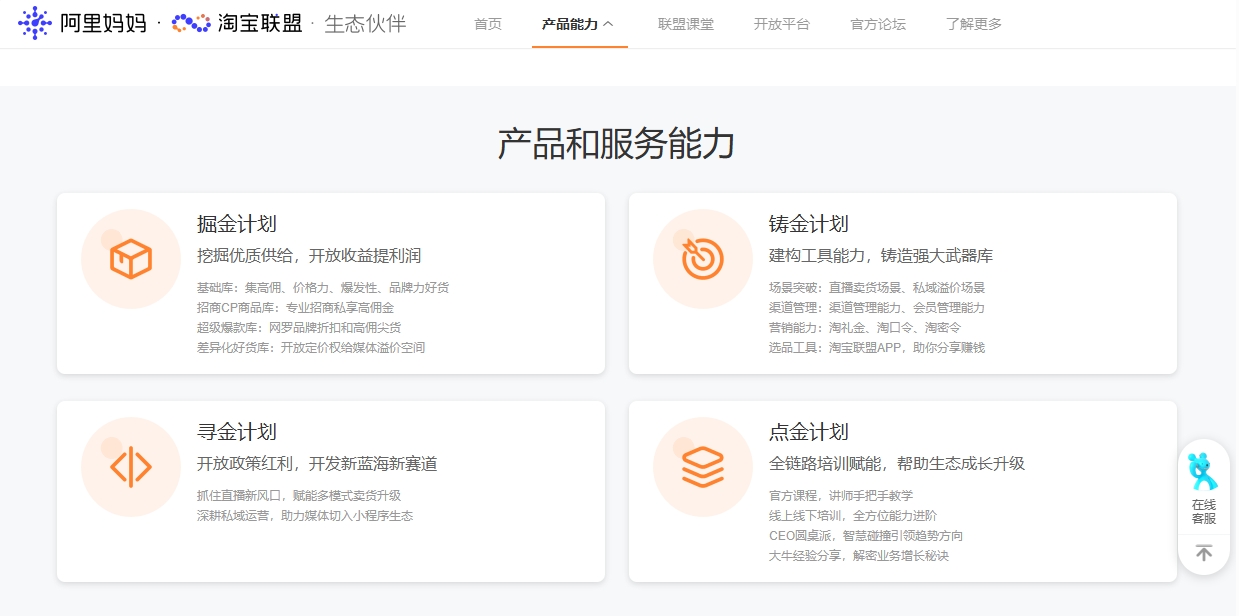The height and width of the screenshot is (616, 1239).
Task: Go to 首页 in navigation
Action: click(488, 24)
